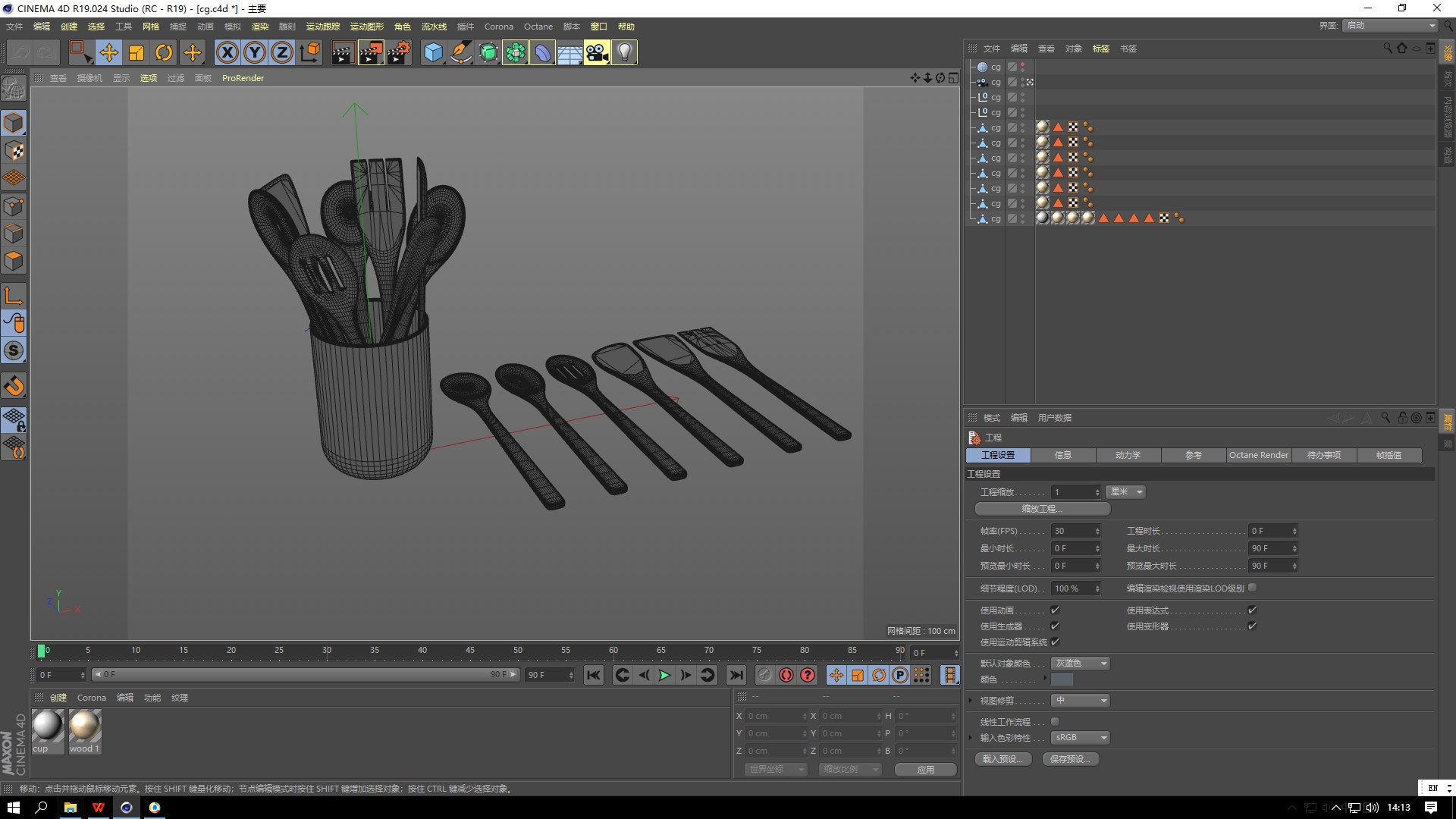This screenshot has width=1456, height=819.
Task: Click the 缩放工程 button
Action: [1042, 509]
